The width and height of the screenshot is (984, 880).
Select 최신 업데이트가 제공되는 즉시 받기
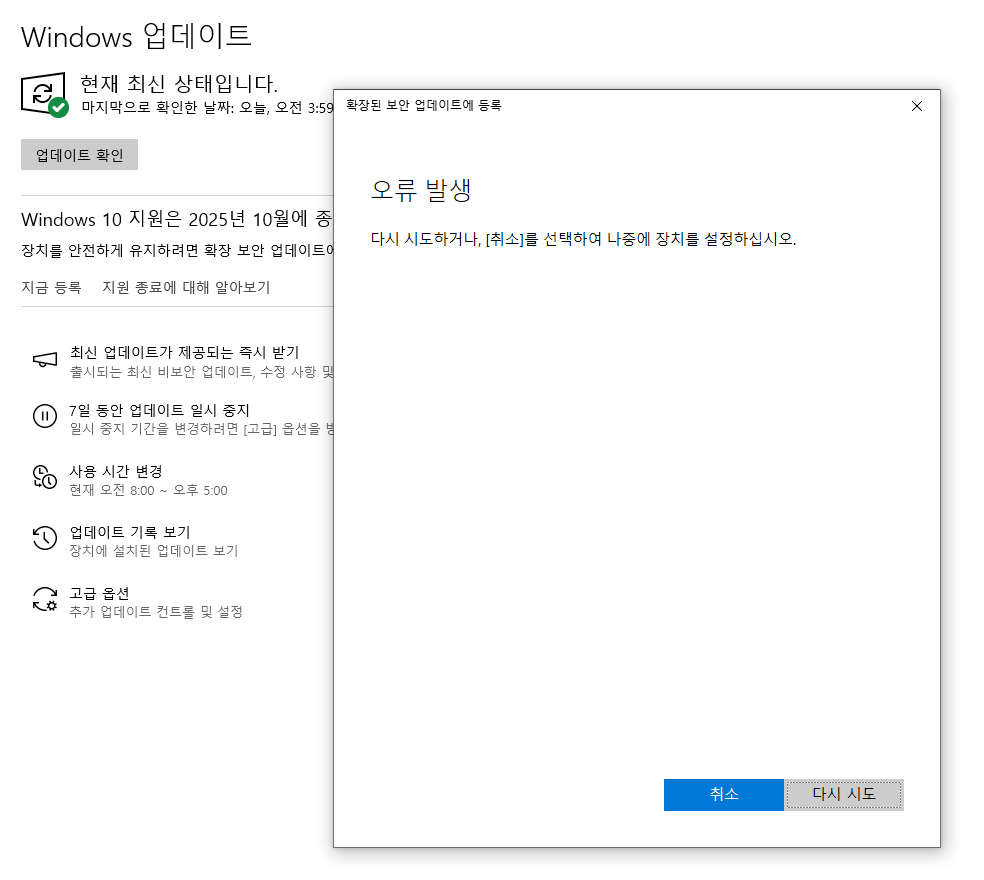tap(184, 352)
